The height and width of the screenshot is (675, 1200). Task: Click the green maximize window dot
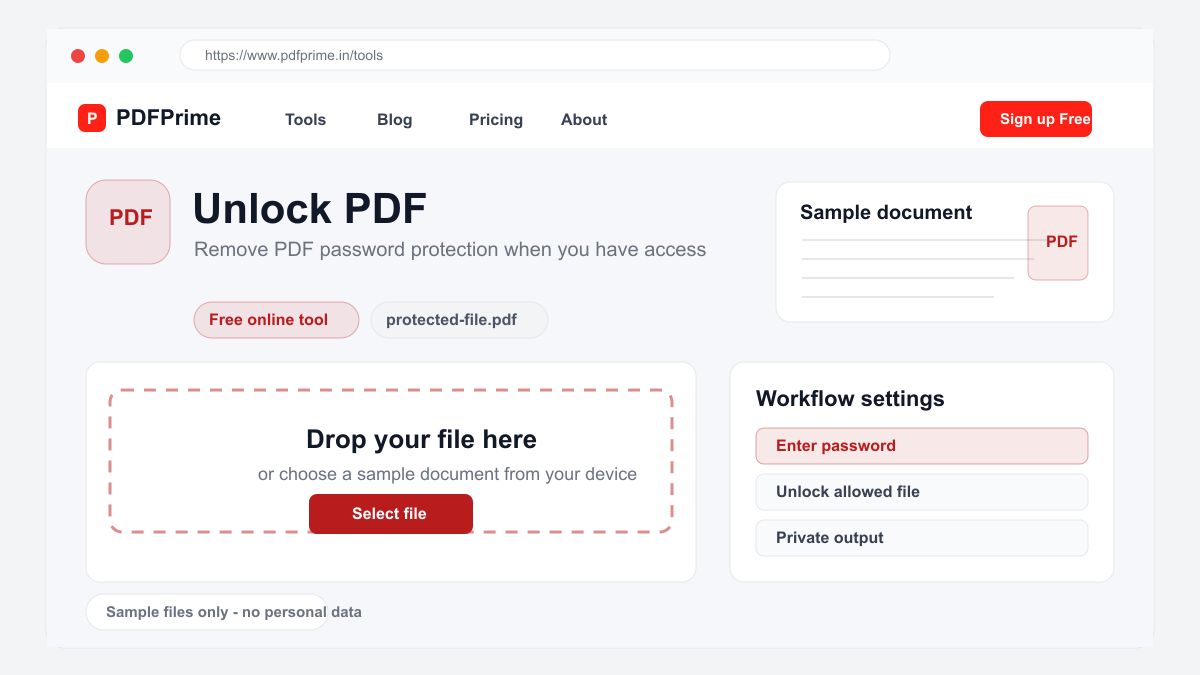coord(126,56)
